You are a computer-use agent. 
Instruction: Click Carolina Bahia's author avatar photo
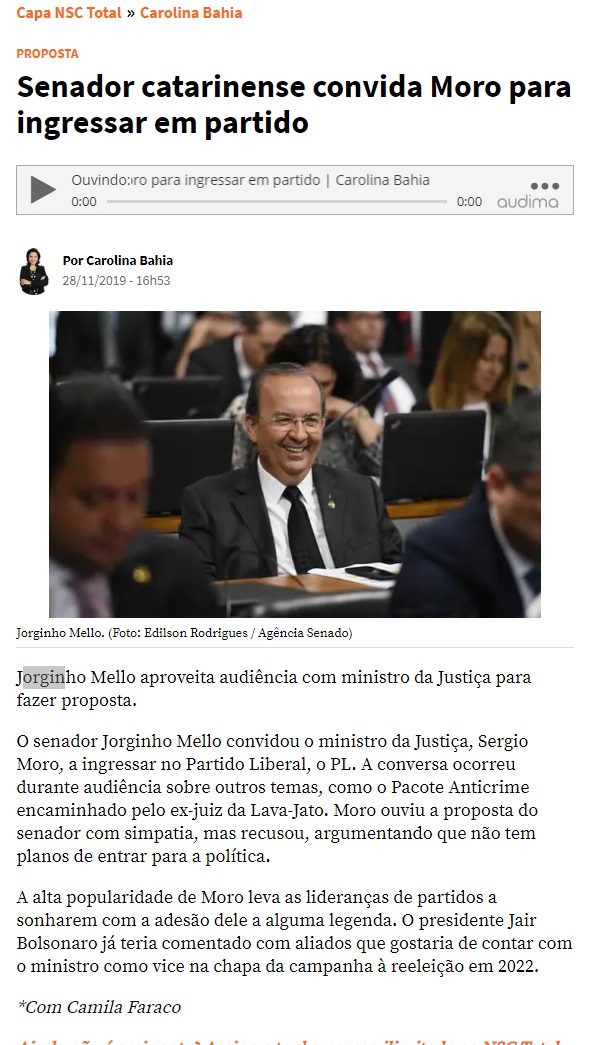click(x=33, y=271)
